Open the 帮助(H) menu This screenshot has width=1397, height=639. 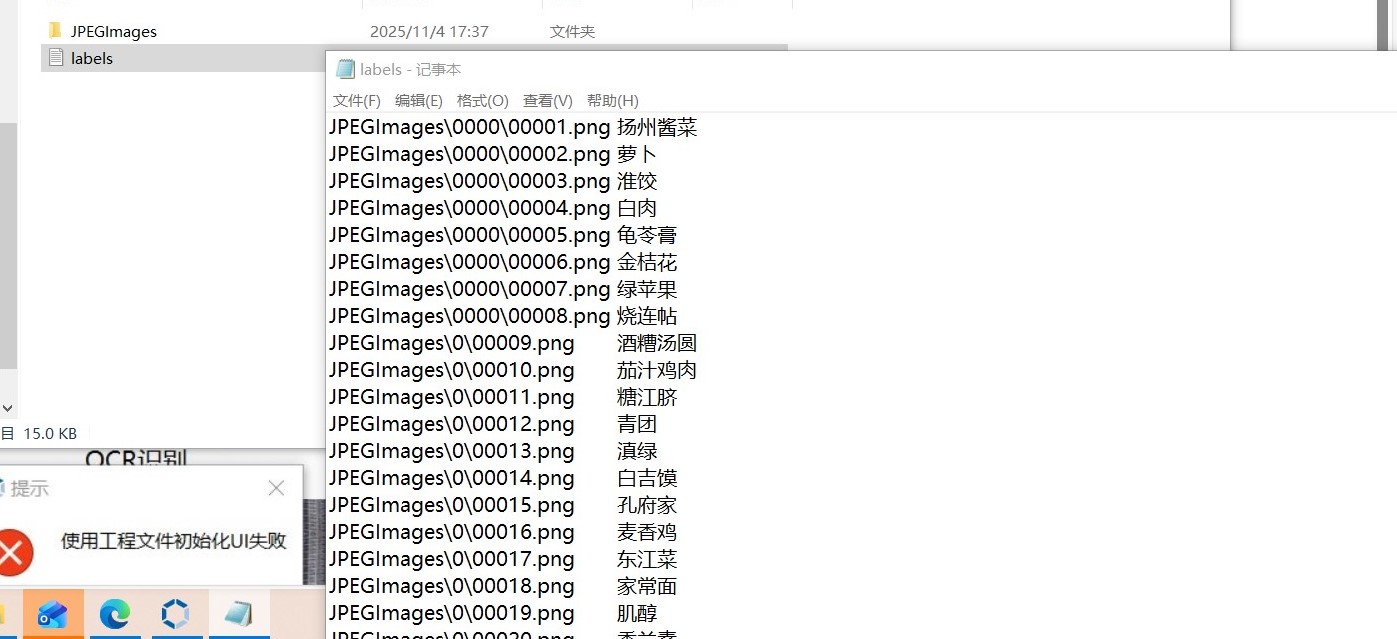point(612,101)
